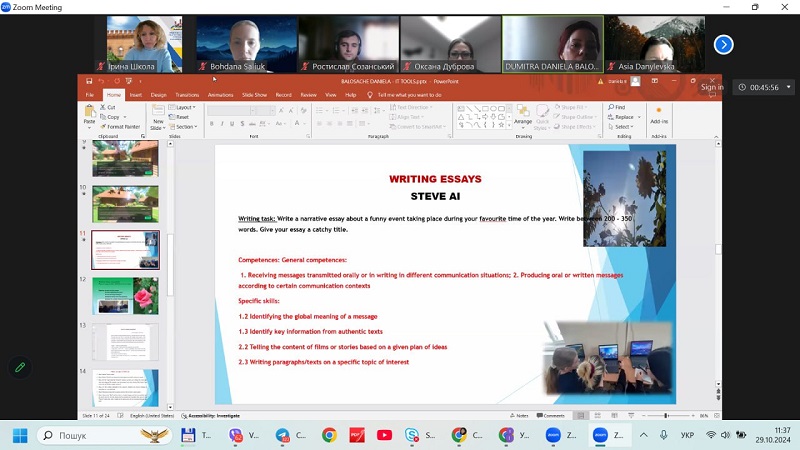Click the Пошук taskbar search box
The width and height of the screenshot is (800, 450).
pos(104,435)
